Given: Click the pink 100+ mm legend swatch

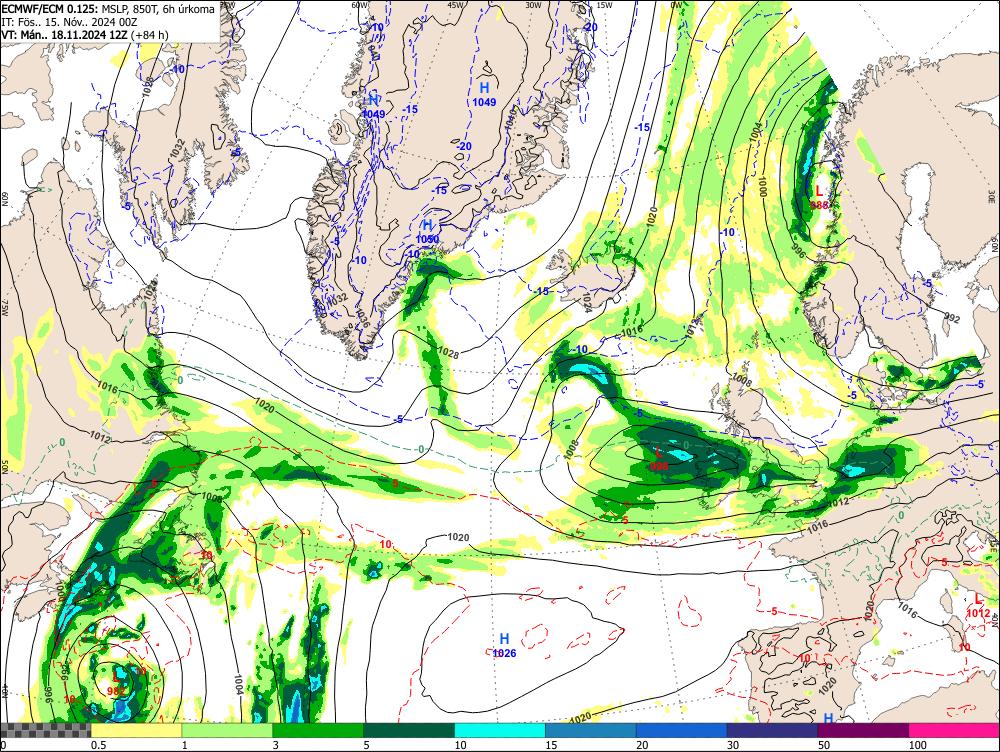Looking at the screenshot, I should [x=954, y=730].
